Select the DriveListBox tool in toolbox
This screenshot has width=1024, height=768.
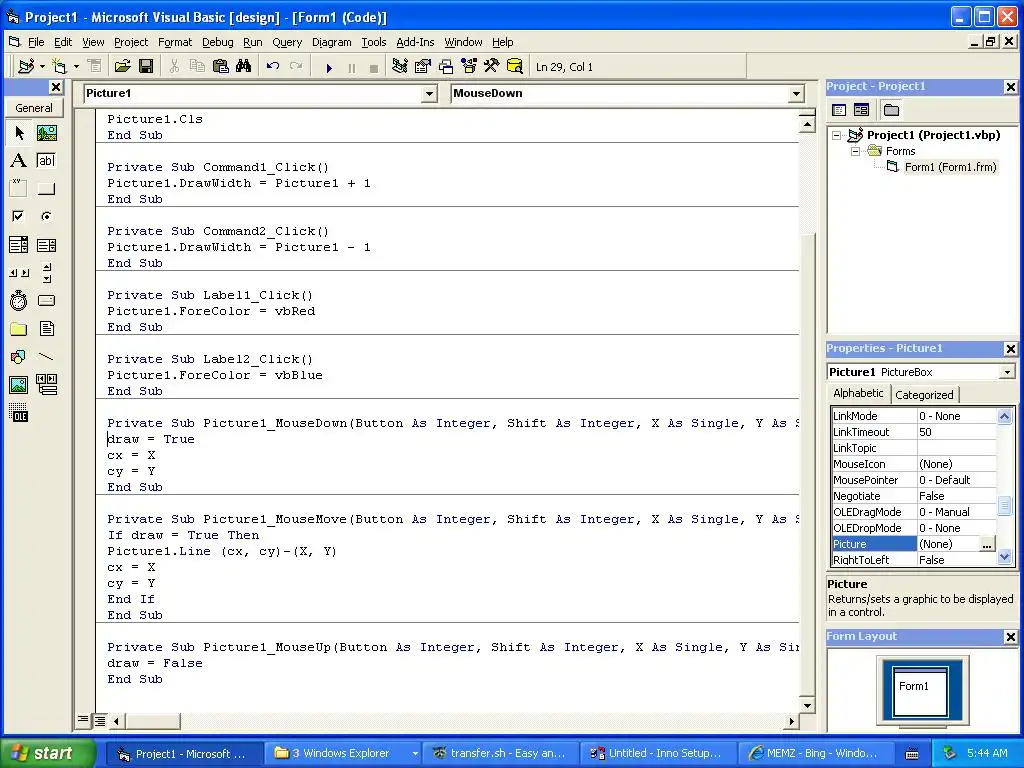(x=46, y=300)
